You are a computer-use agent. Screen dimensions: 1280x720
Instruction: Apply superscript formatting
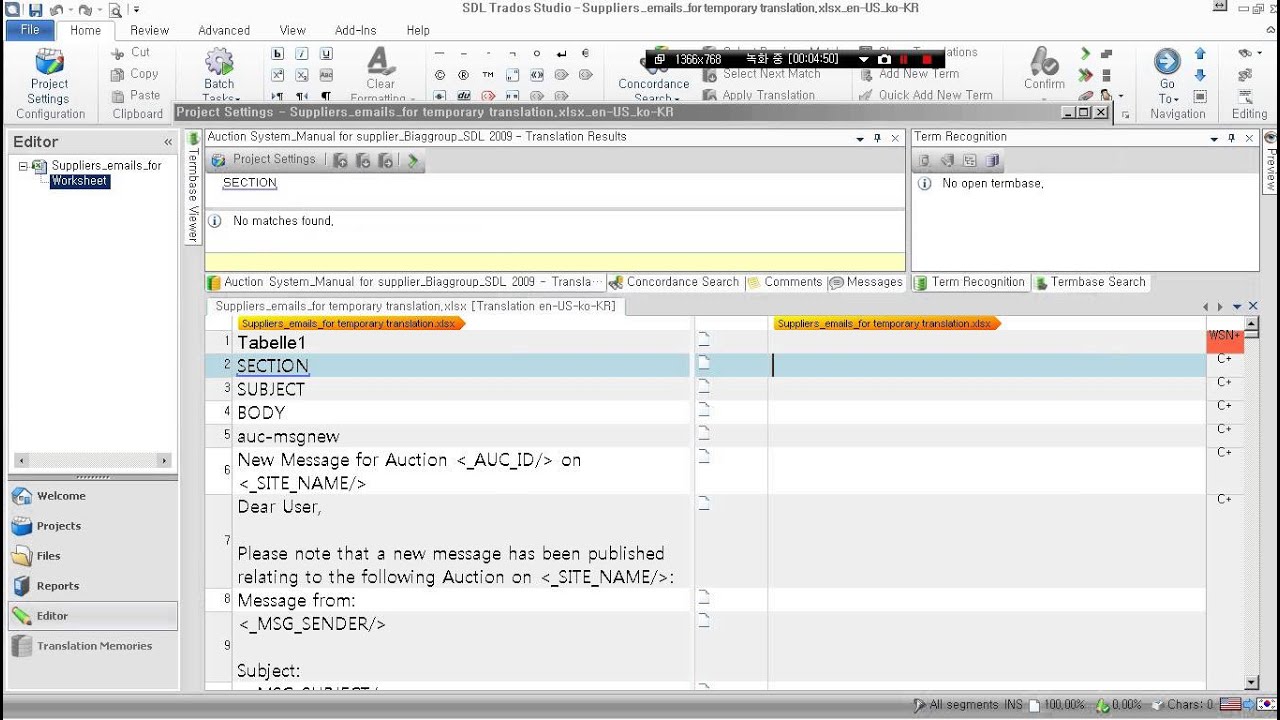point(277,76)
